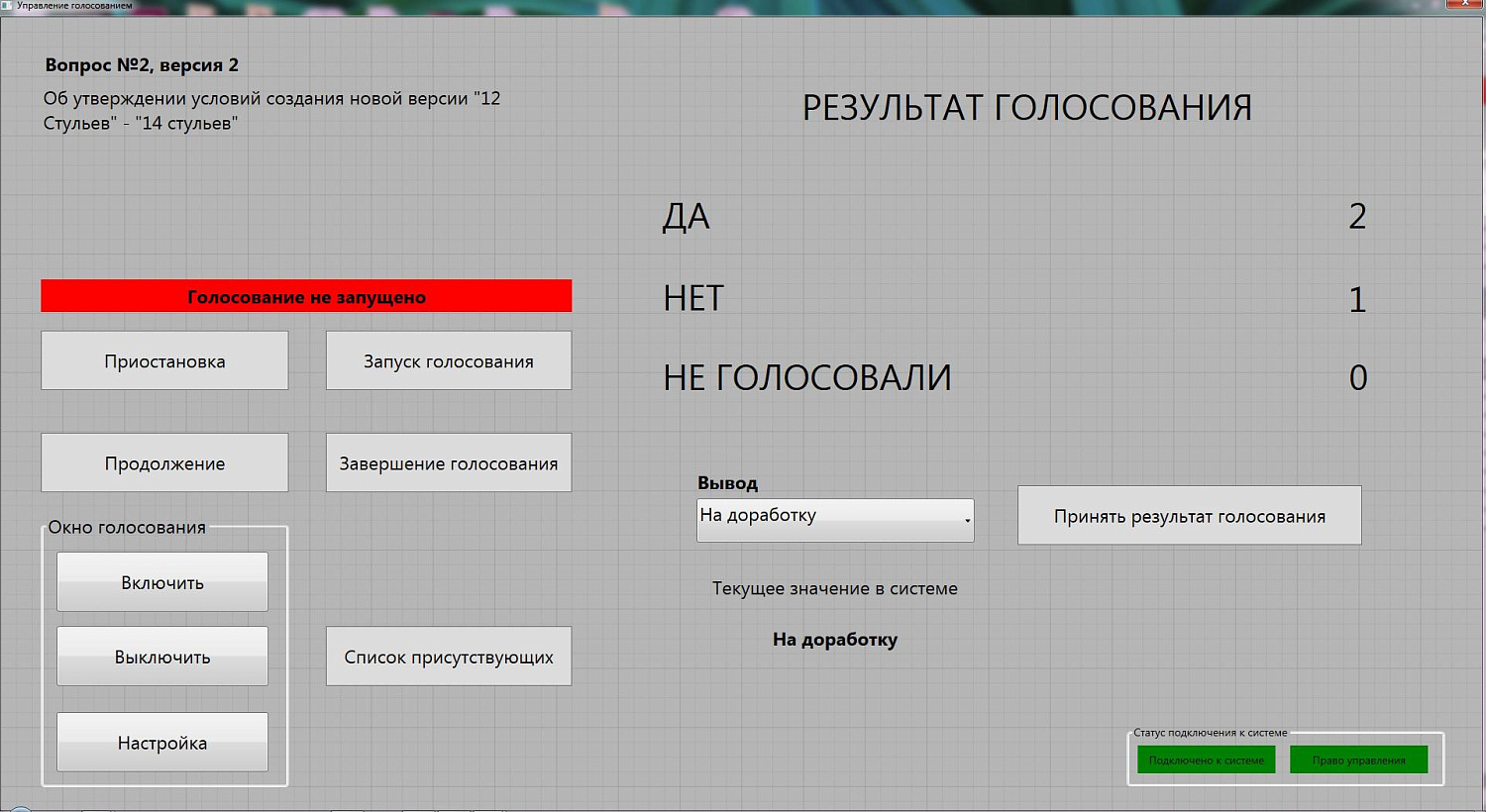Image resolution: width=1486 pixels, height=812 pixels.
Task: Click the НЕ ГОЛОСОВАЛИ count value
Action: (1357, 377)
